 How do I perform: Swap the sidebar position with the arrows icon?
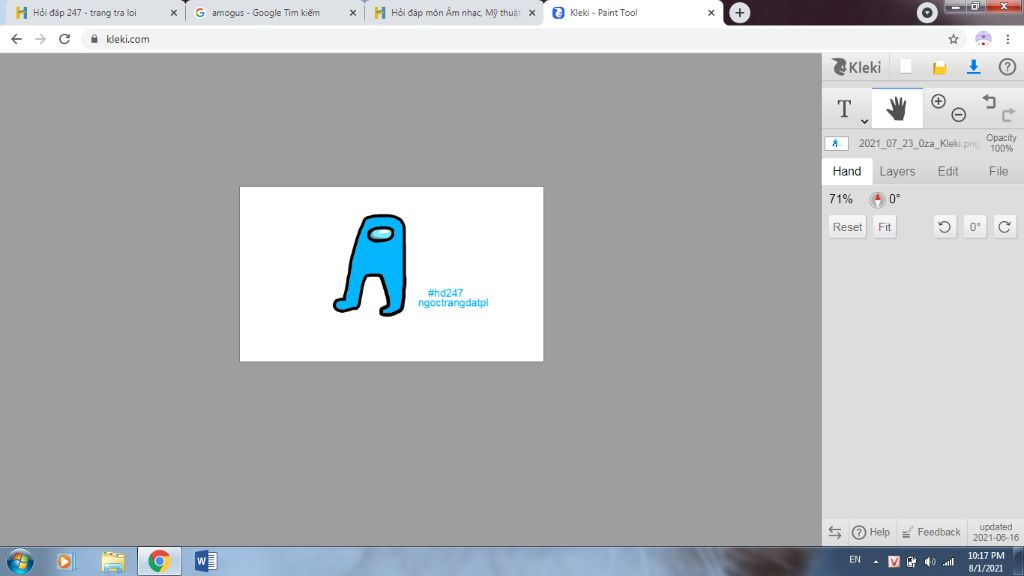pos(835,532)
